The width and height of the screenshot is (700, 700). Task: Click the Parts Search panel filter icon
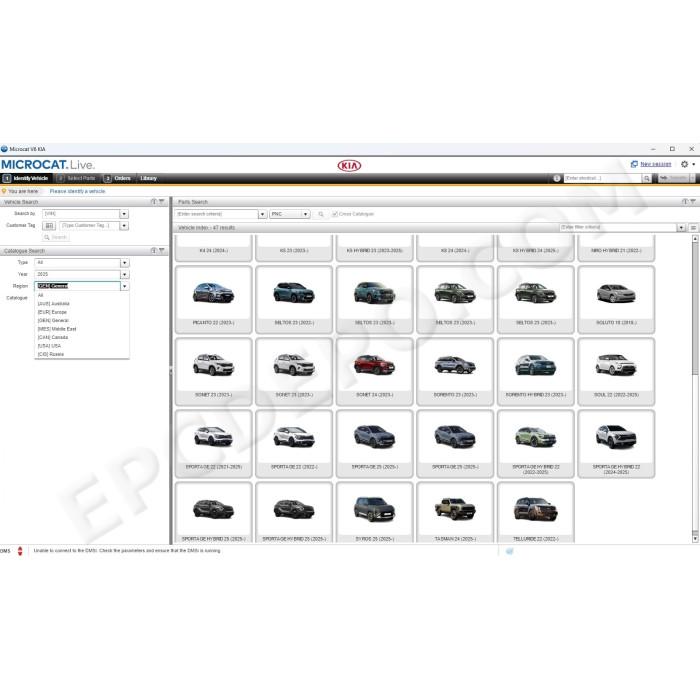693,202
